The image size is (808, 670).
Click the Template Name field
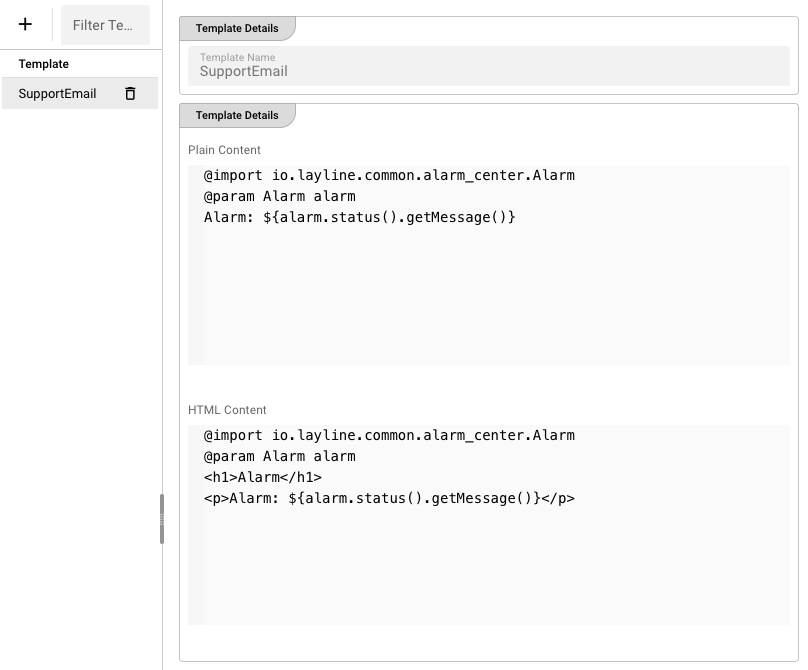[489, 66]
